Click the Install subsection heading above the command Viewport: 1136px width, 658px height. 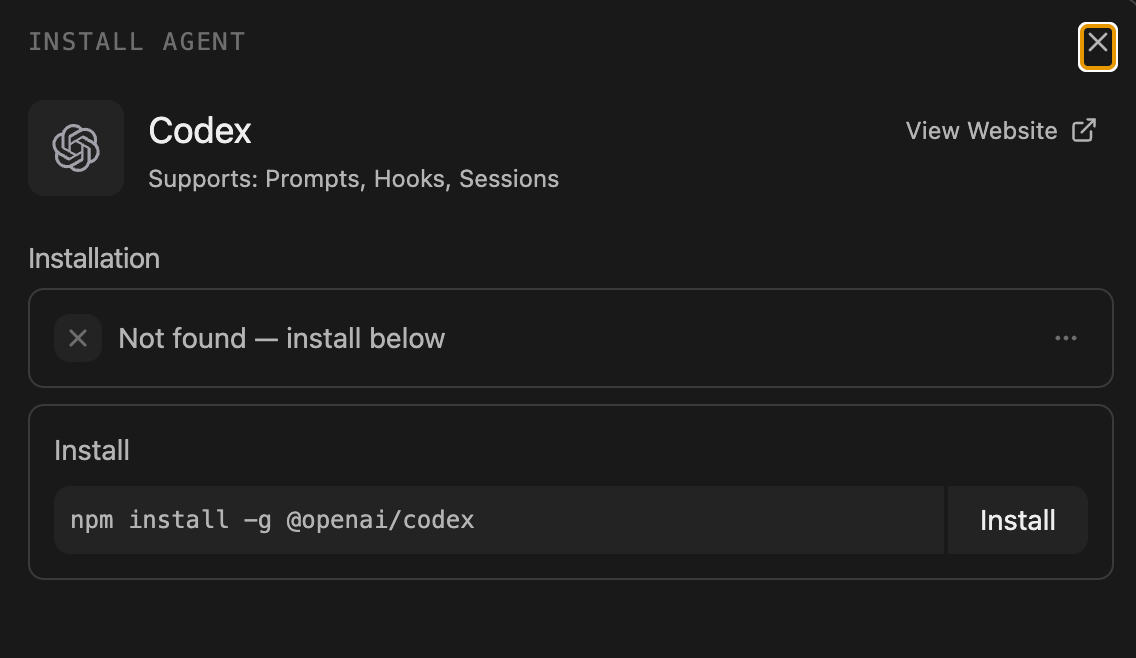point(92,451)
